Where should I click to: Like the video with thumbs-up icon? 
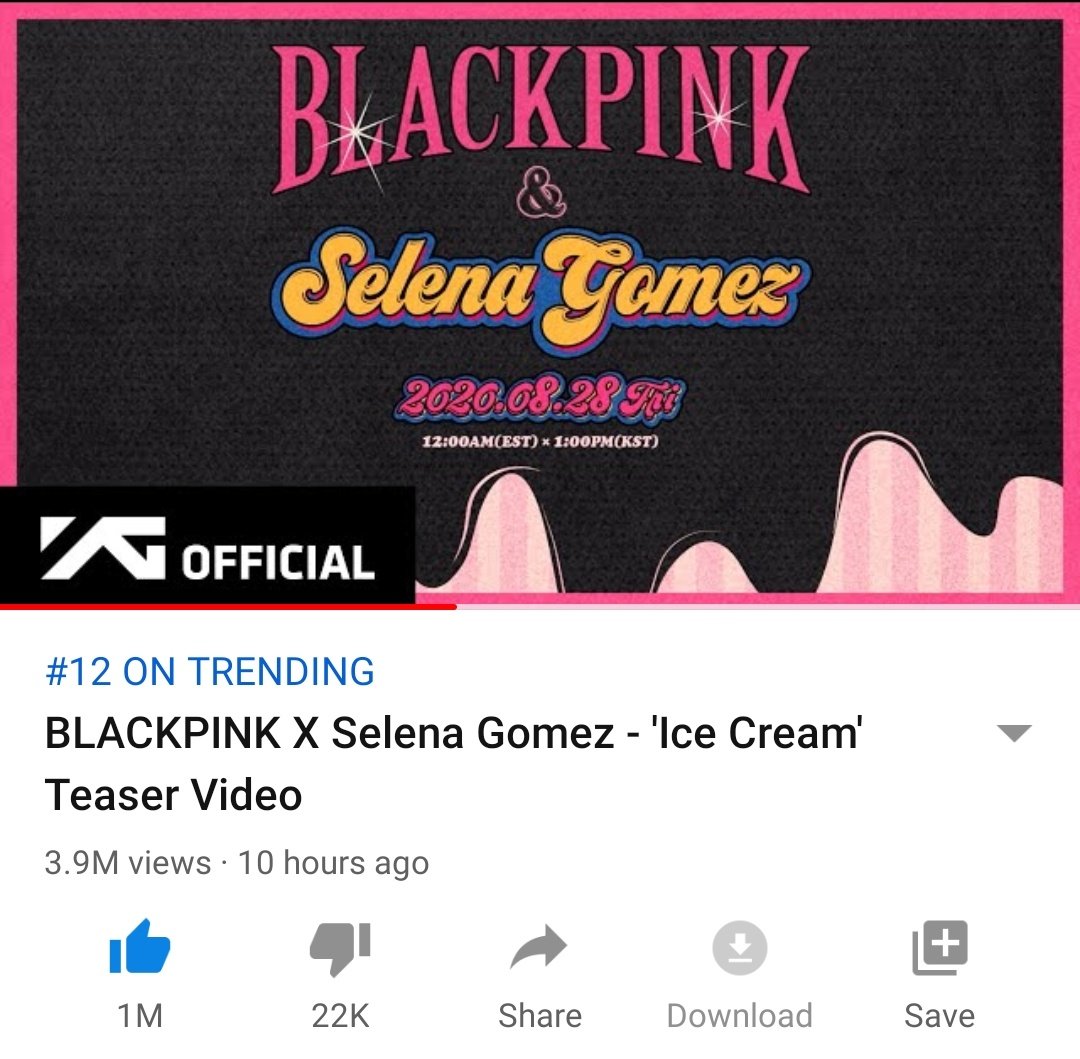pyautogui.click(x=140, y=947)
